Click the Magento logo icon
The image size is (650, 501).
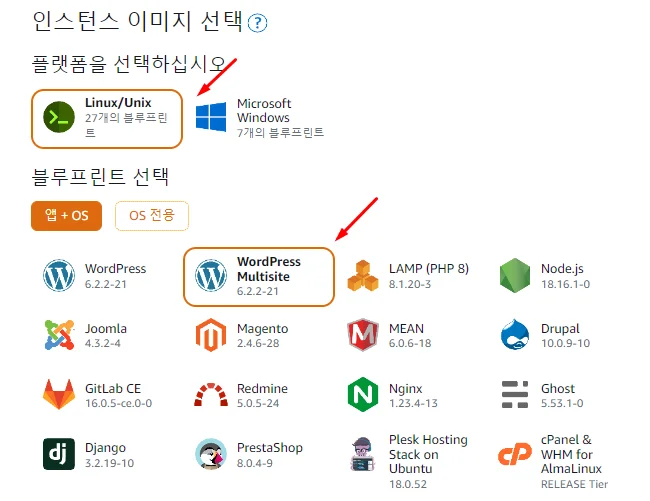pos(211,335)
